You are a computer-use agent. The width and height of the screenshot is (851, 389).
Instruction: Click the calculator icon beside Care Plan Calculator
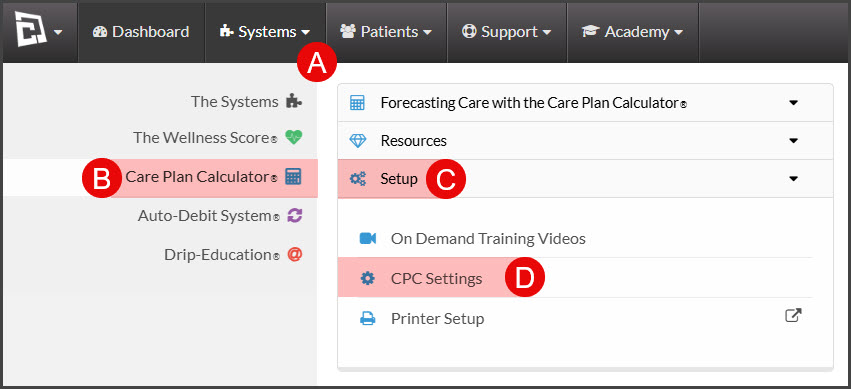click(x=293, y=176)
